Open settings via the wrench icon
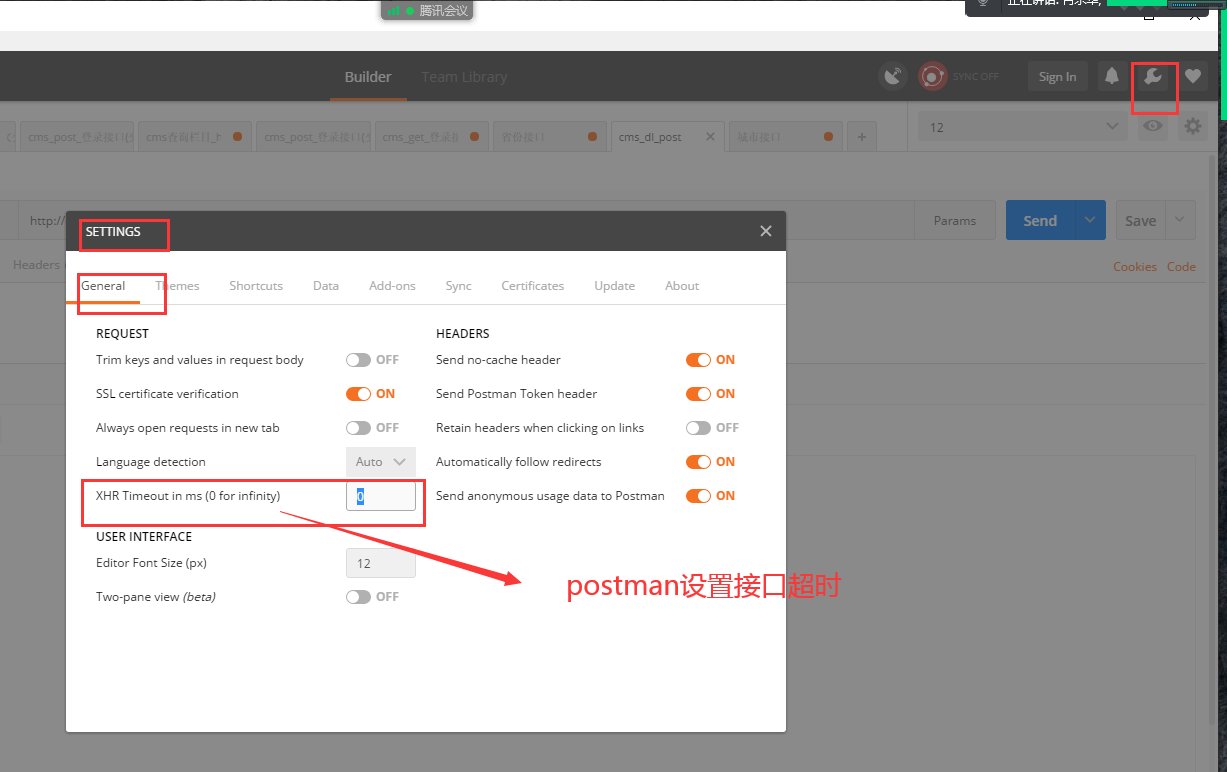 [x=1153, y=77]
